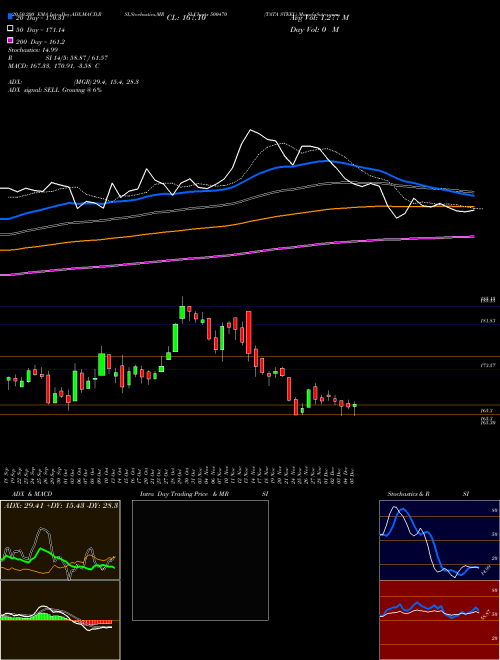
Task: Click the ADX +DY -DY readout header
Action: coord(61,505)
